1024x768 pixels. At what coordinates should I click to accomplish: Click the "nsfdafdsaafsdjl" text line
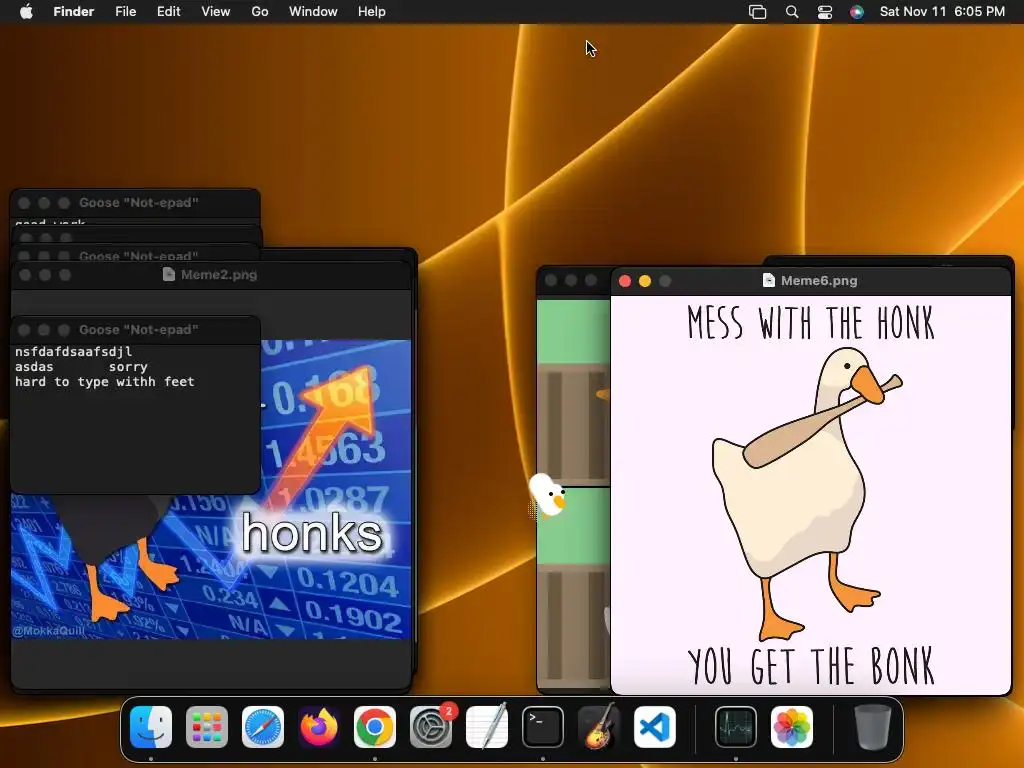(x=73, y=351)
